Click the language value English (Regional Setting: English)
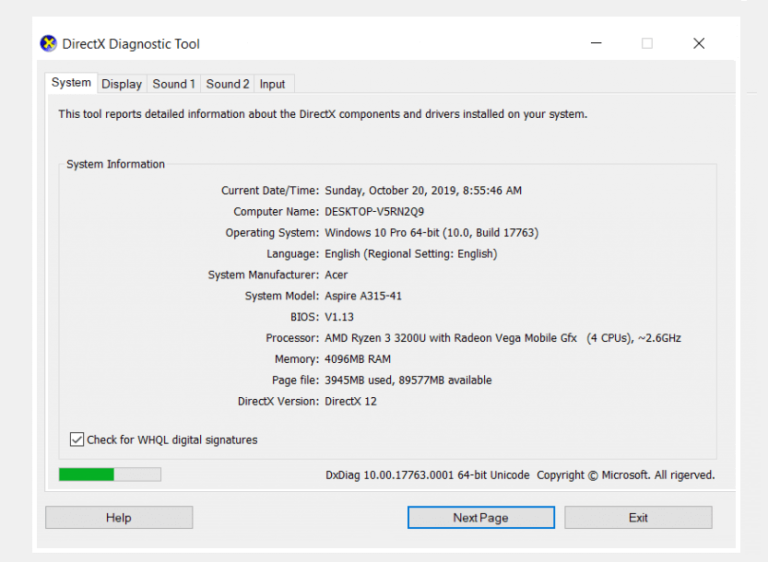 pyautogui.click(x=411, y=254)
